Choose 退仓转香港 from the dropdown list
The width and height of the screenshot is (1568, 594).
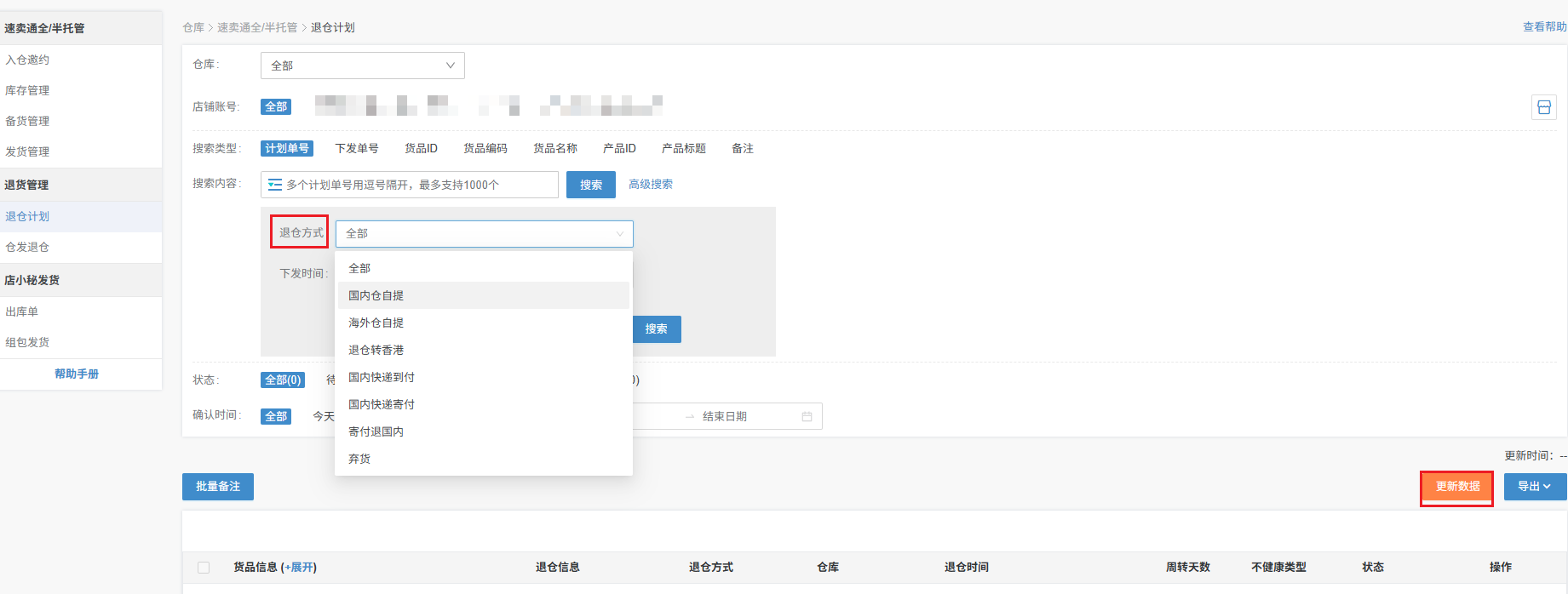coord(376,351)
